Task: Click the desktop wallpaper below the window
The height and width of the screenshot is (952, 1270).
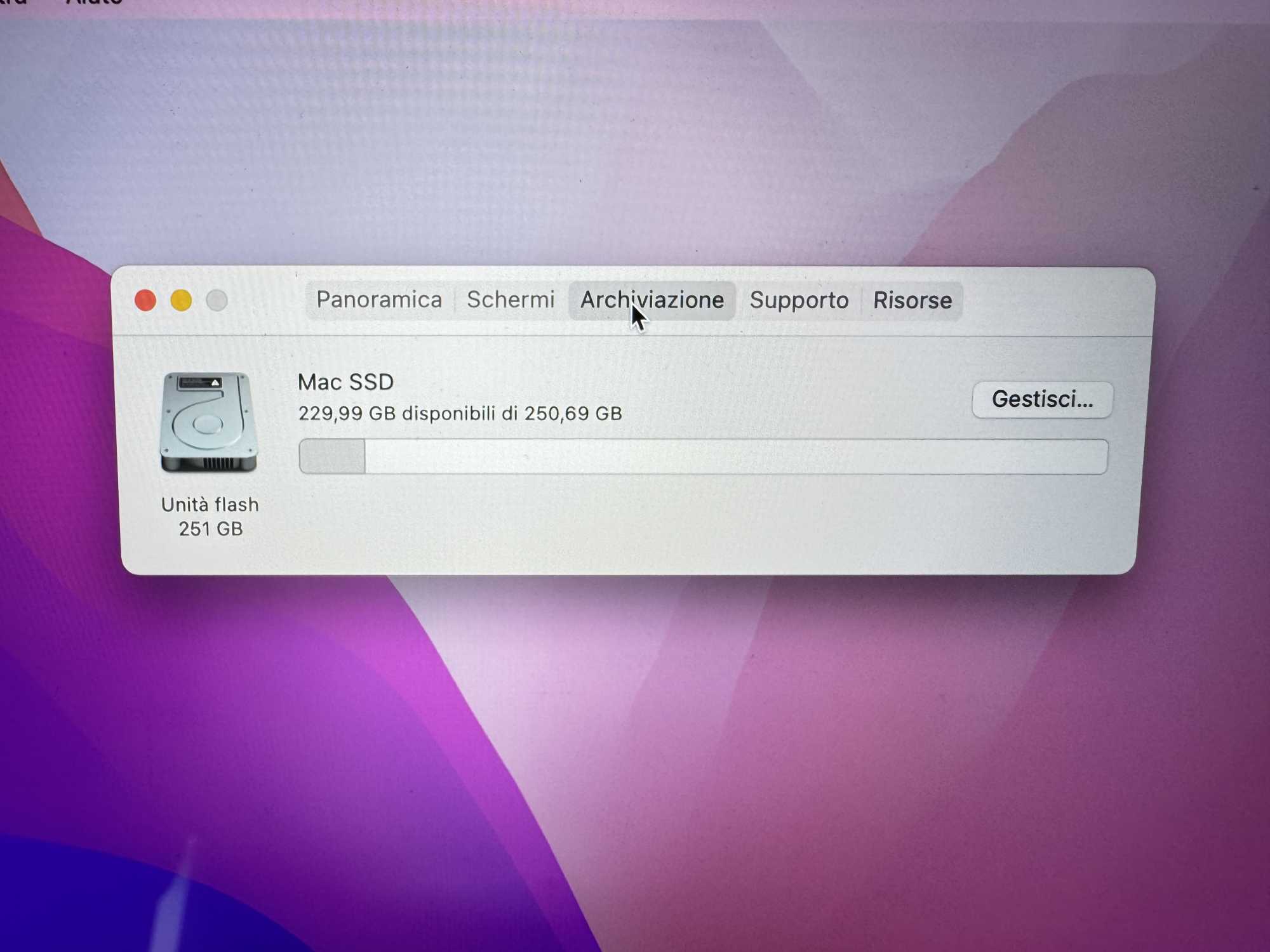Action: click(635, 762)
